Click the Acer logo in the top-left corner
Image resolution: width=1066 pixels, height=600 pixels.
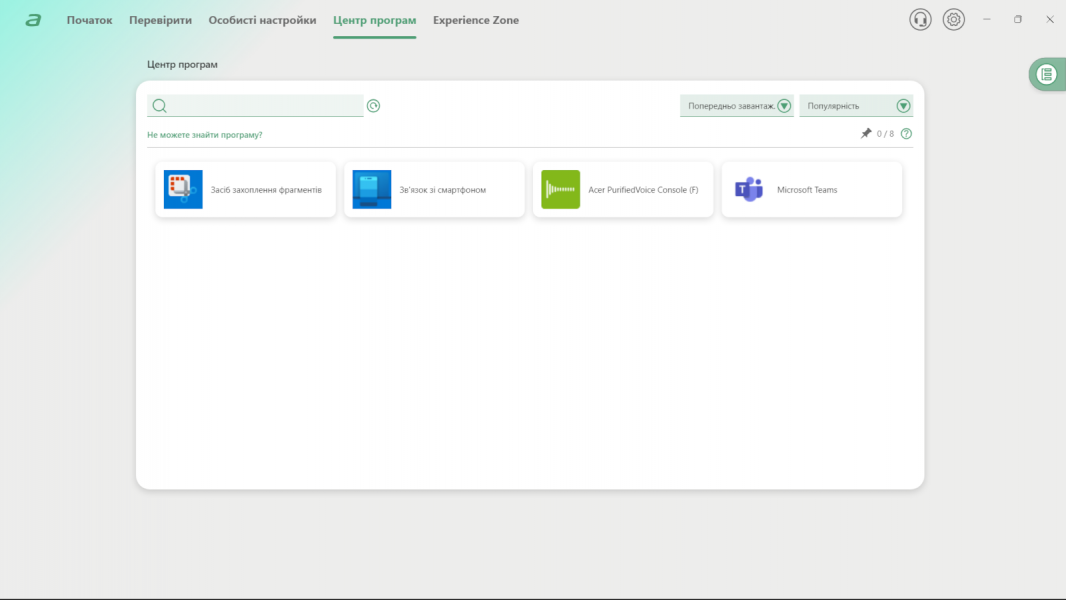pyautogui.click(x=34, y=20)
